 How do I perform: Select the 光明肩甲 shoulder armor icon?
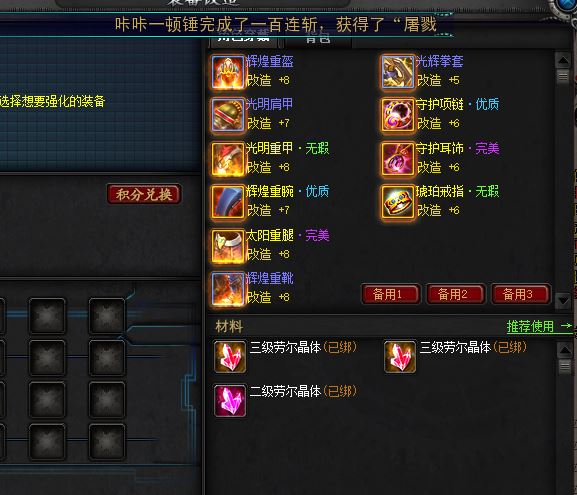coord(228,115)
